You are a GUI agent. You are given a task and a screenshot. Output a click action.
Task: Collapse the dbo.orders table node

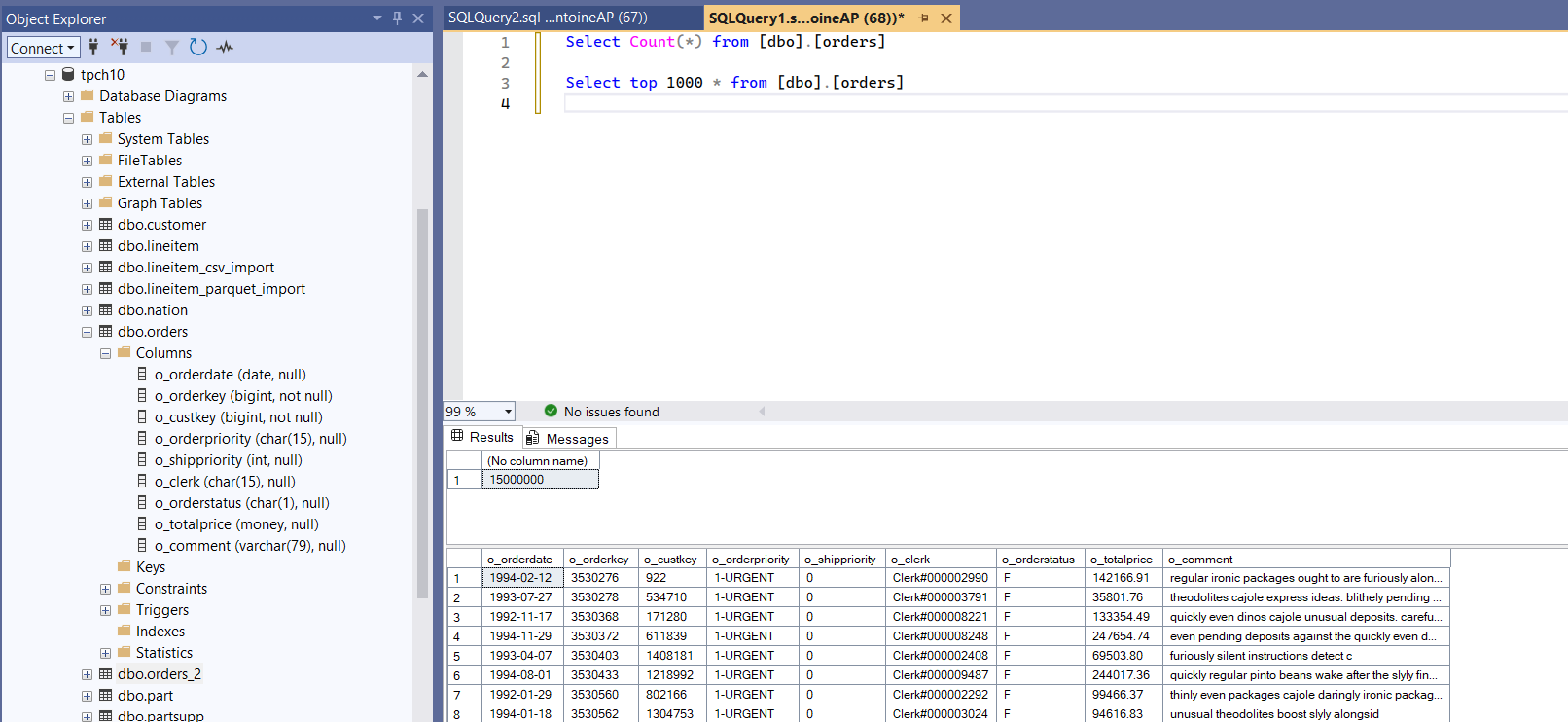[x=87, y=332]
